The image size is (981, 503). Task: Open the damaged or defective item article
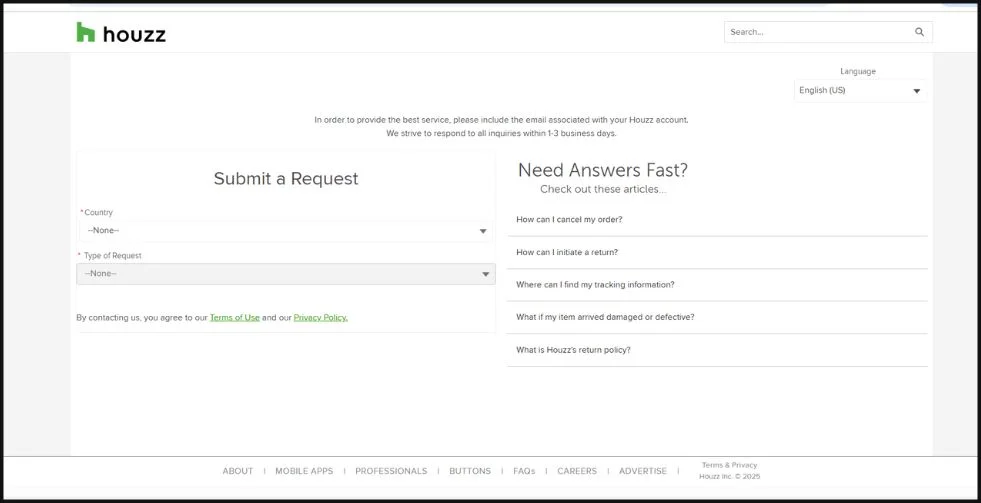pos(605,317)
